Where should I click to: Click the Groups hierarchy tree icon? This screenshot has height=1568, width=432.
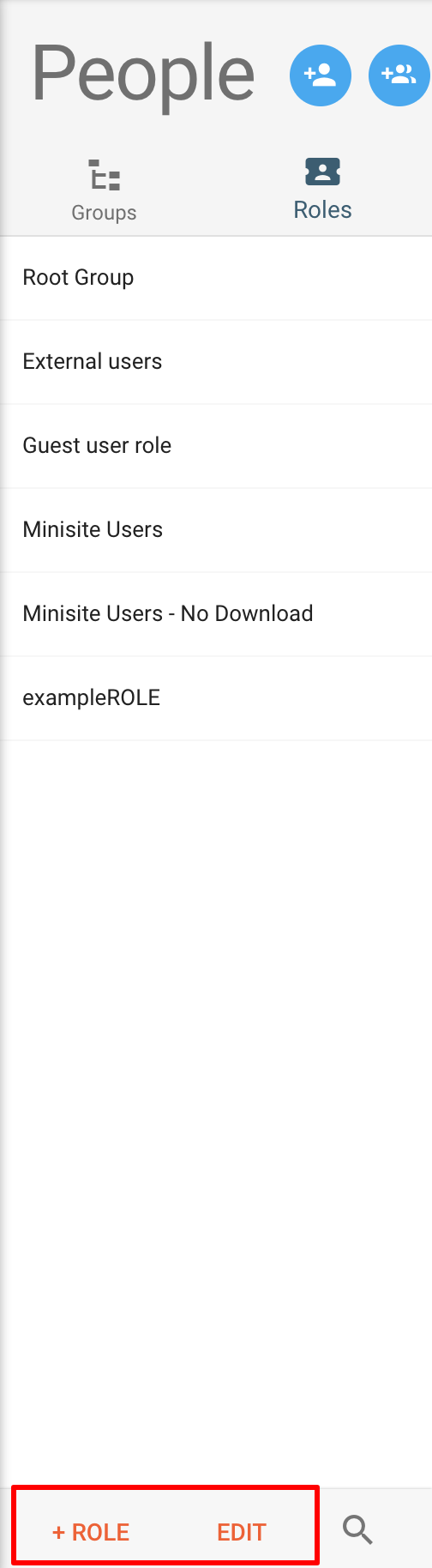click(x=105, y=175)
